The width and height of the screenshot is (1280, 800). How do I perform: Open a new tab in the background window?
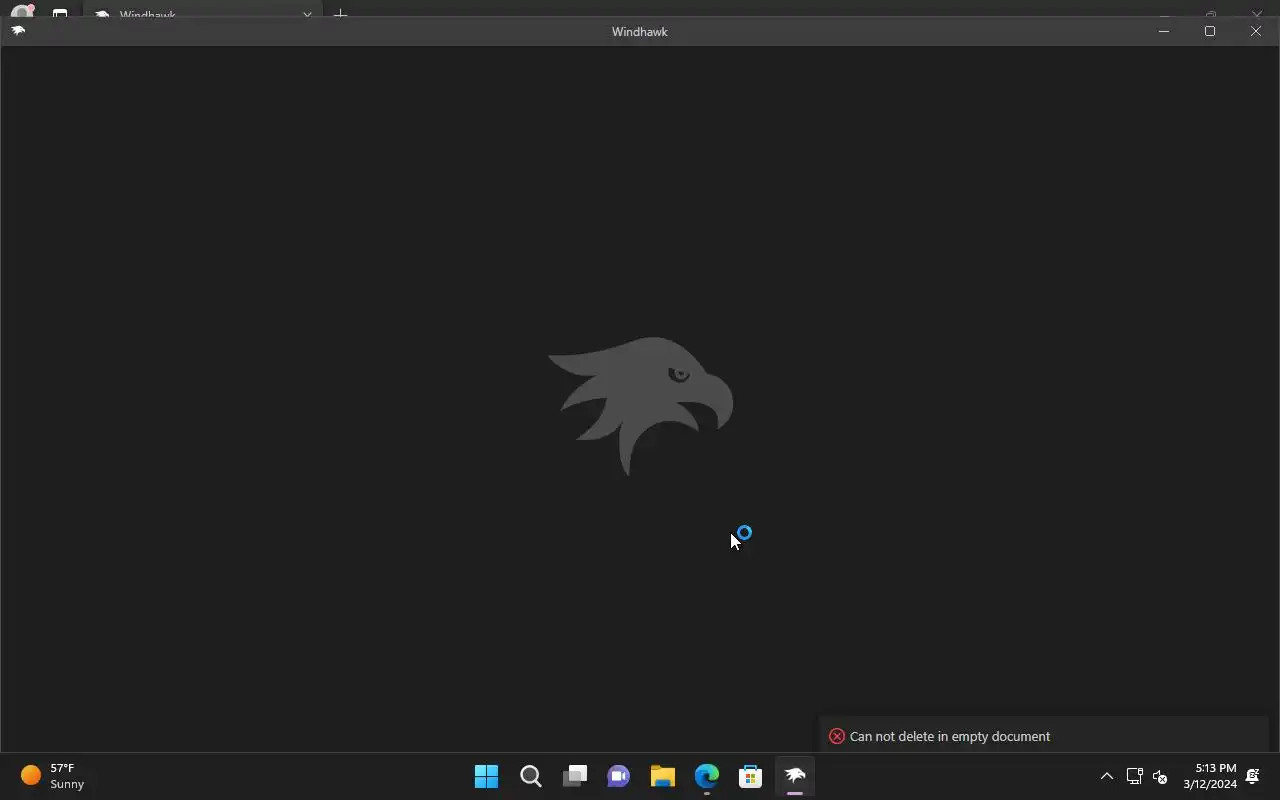pyautogui.click(x=340, y=14)
